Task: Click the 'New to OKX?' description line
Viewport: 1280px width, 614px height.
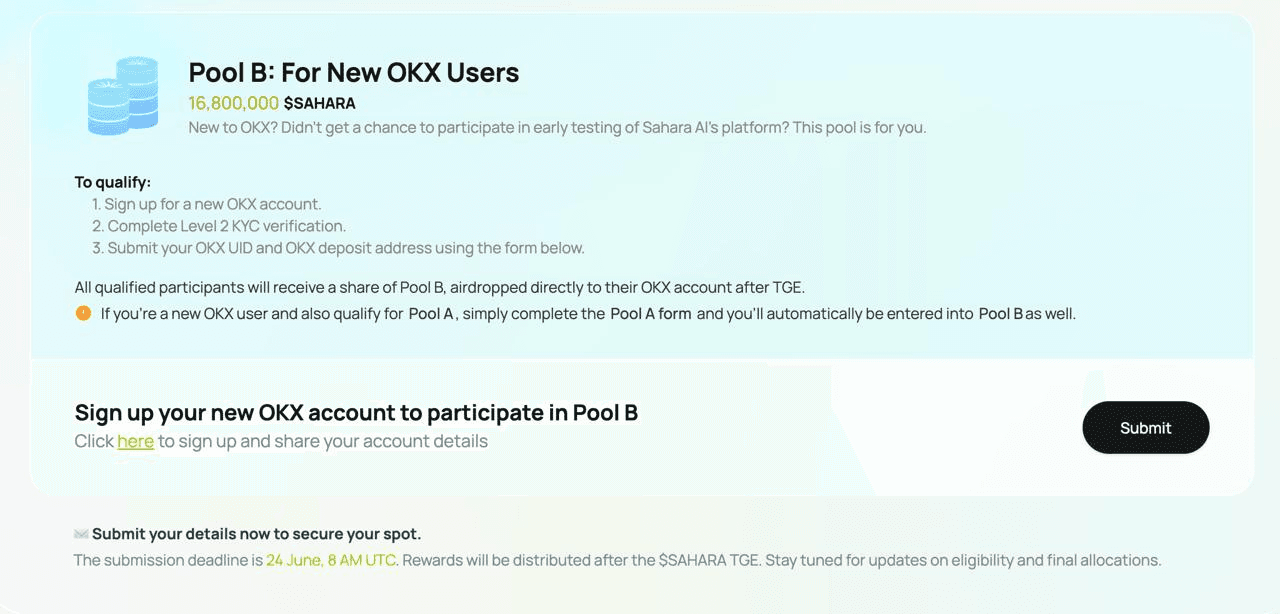Action: coord(557,128)
